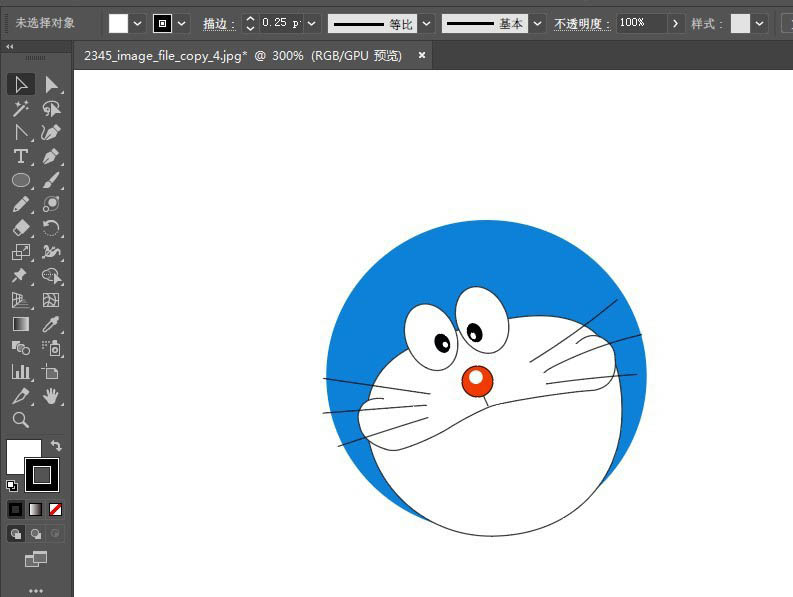This screenshot has width=793, height=597.
Task: Switch to 2345_image_file_copy_4.jpg tab
Action: (x=242, y=56)
